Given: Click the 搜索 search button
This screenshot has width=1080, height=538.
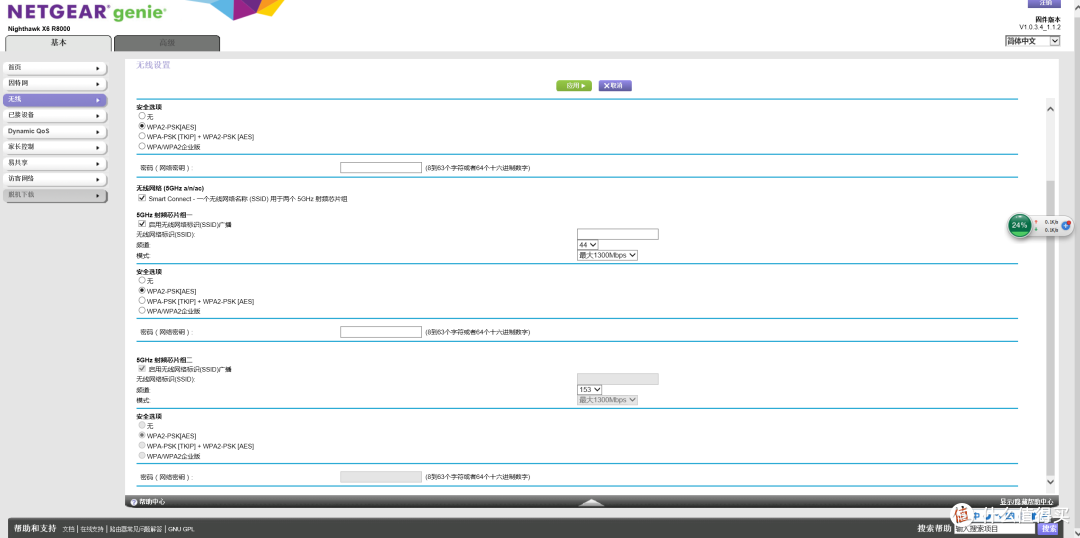Looking at the screenshot, I should coord(1048,528).
